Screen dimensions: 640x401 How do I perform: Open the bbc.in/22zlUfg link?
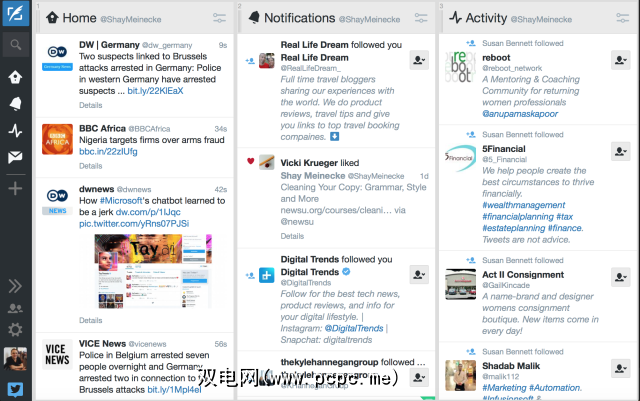point(108,151)
